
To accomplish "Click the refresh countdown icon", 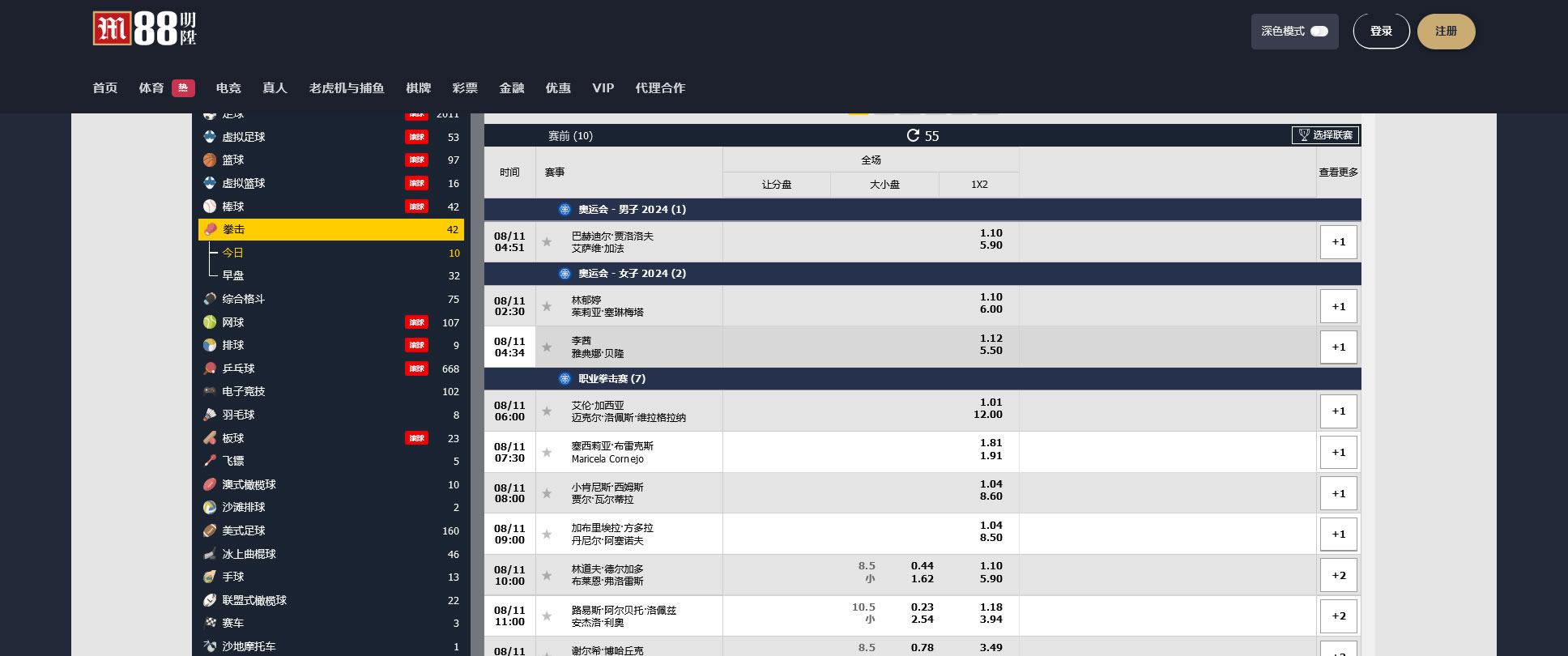I will pos(913,135).
